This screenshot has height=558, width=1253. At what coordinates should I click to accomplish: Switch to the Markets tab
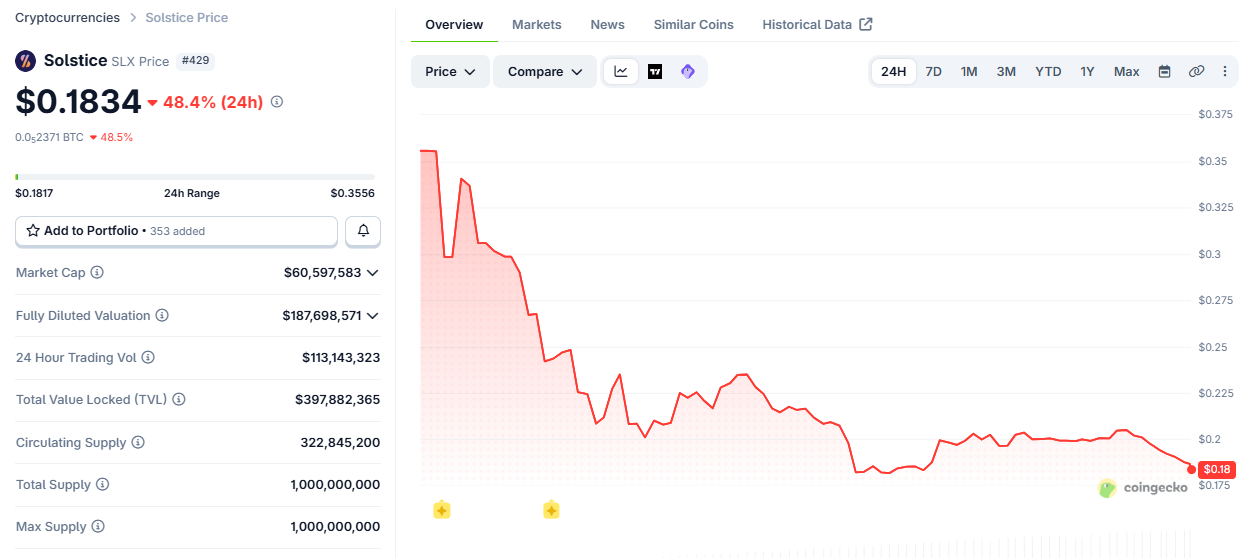(537, 24)
